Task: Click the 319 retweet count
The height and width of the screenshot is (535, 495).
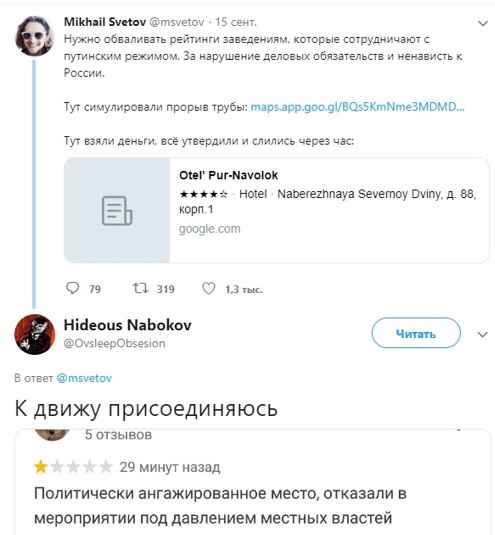Action: pos(165,289)
